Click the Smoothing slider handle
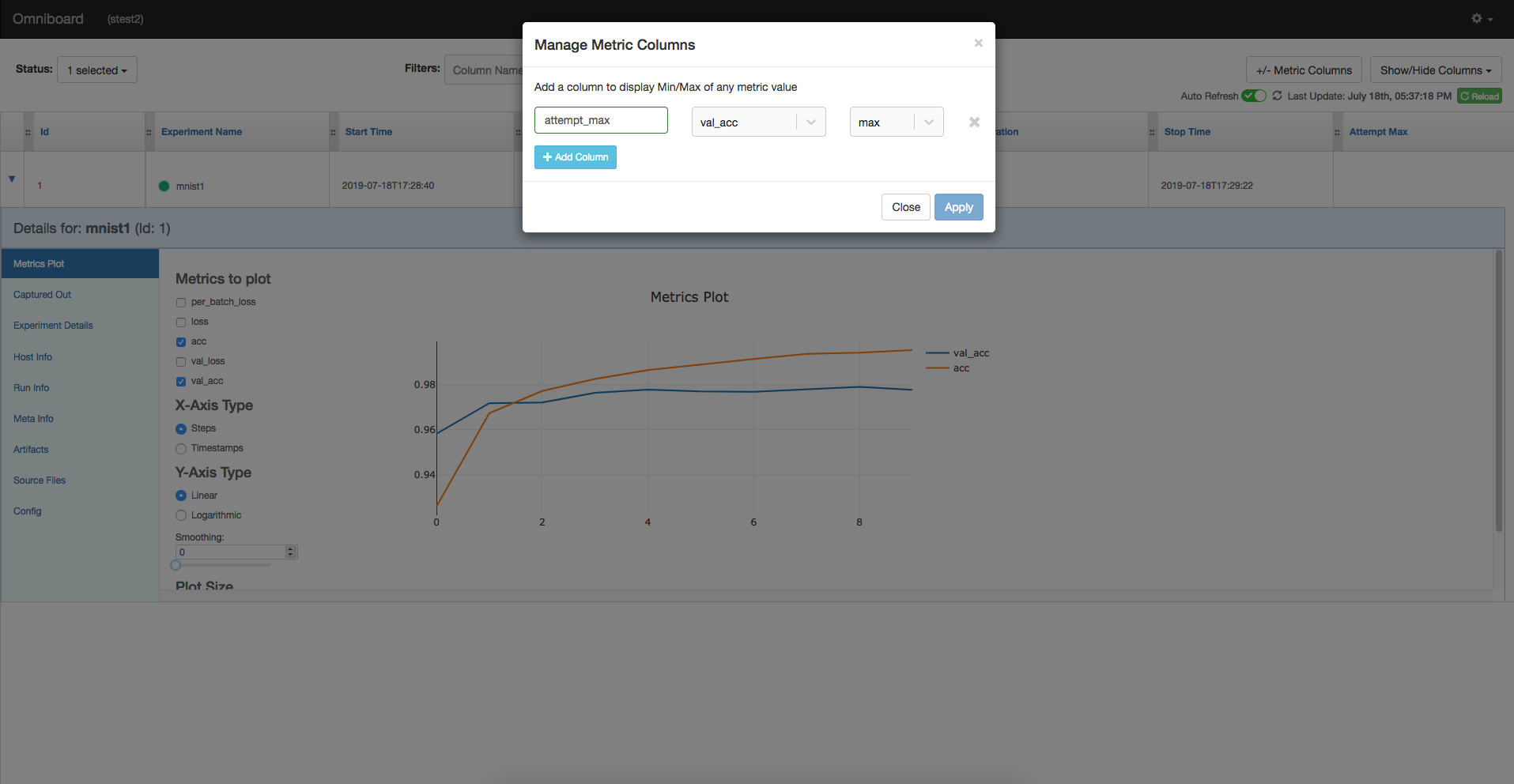This screenshot has height=784, width=1514. coord(176,565)
